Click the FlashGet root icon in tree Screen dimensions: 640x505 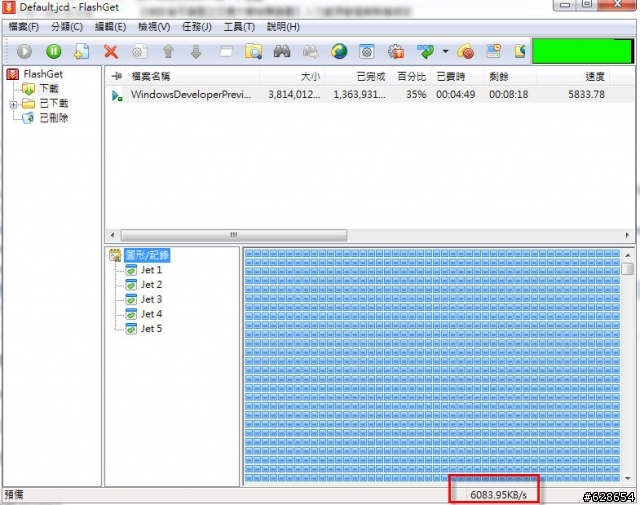(13, 74)
